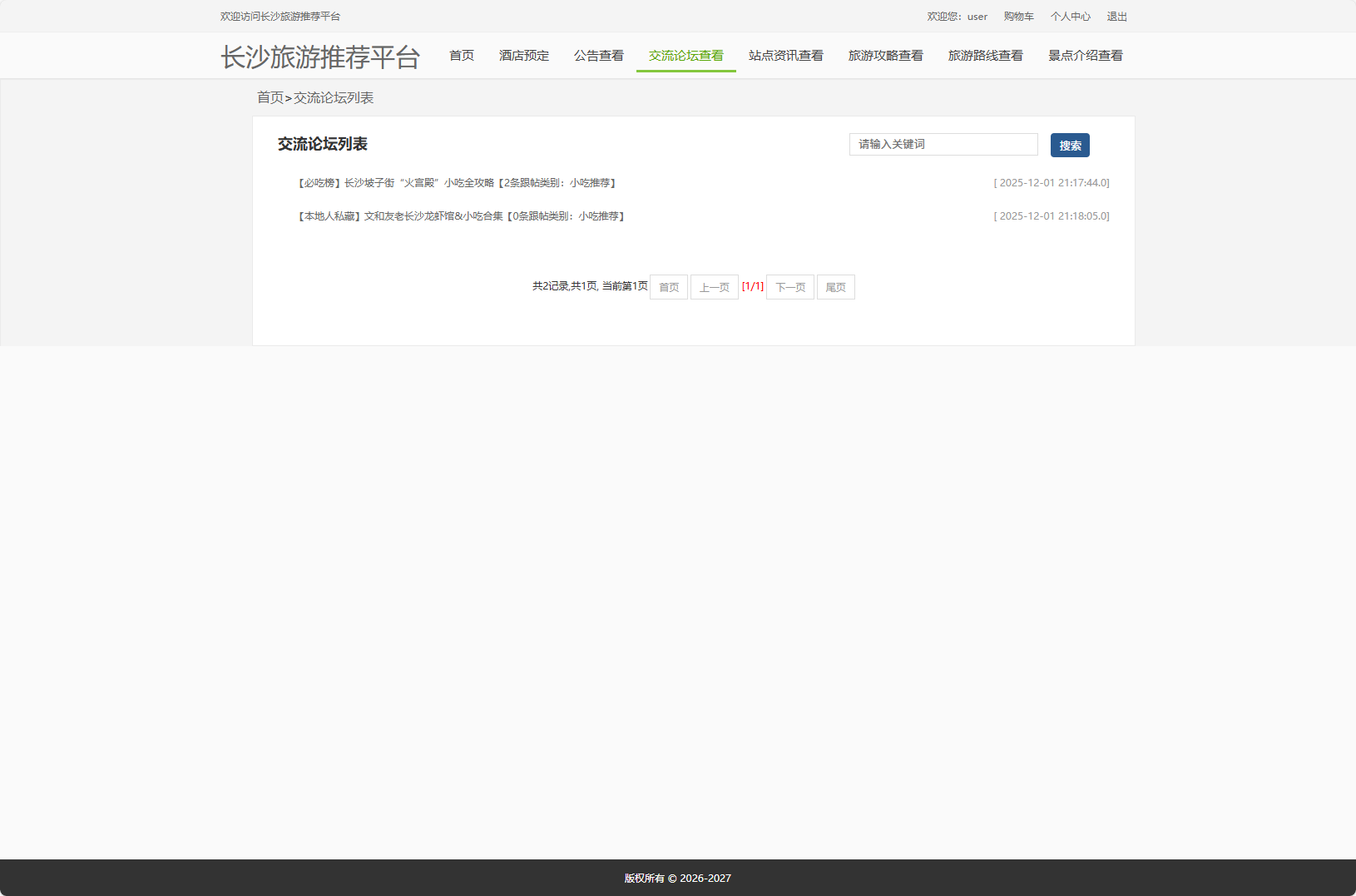Screen dimensions: 1356x896
Task: Open the 坡子街火宫殿 snack guide post
Action: click(457, 182)
